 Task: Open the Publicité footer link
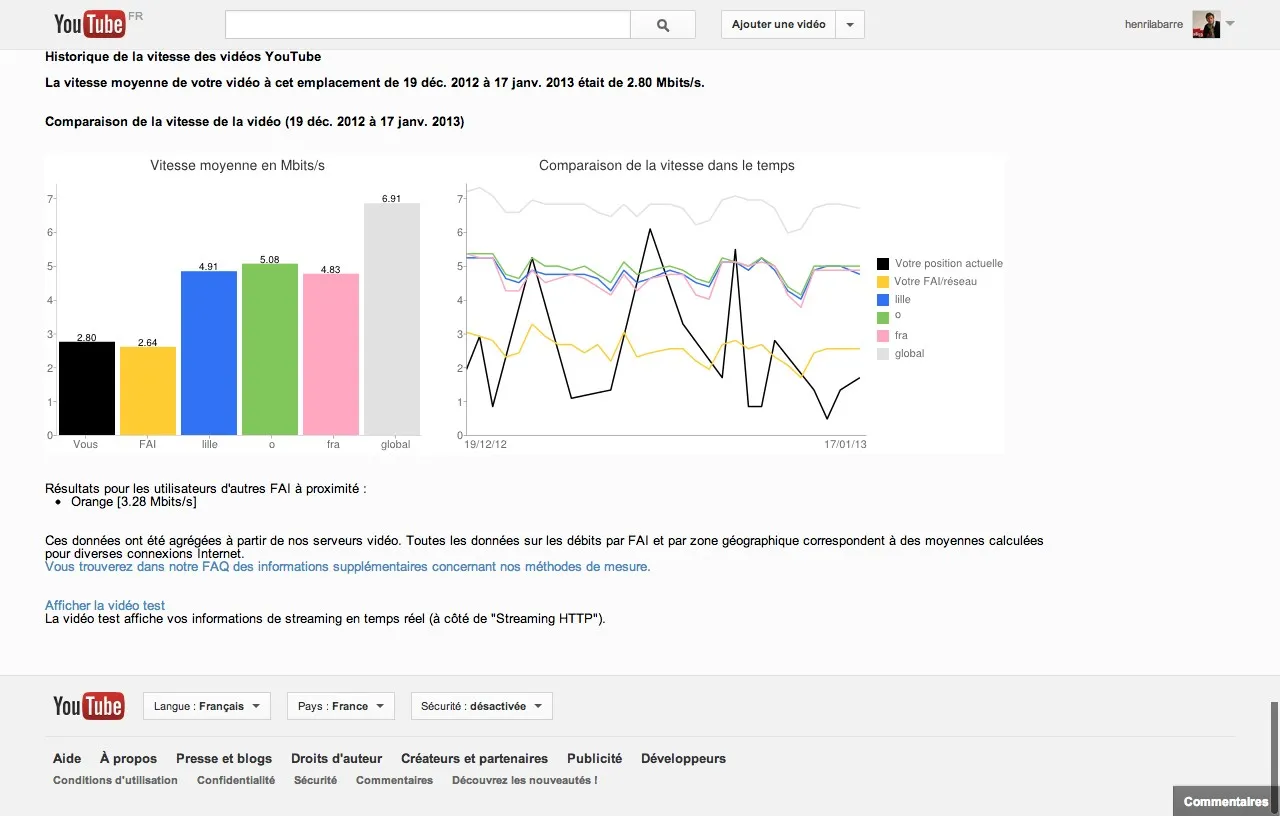click(594, 759)
